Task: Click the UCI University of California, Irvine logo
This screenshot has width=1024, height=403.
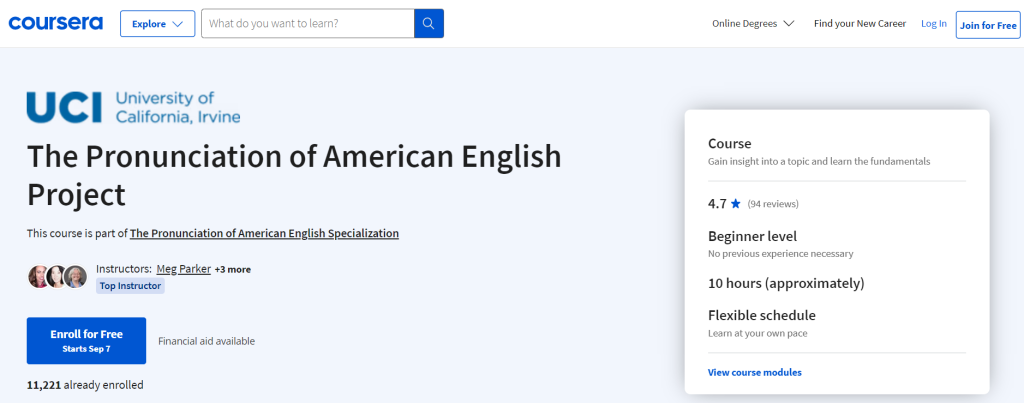Action: pos(133,108)
